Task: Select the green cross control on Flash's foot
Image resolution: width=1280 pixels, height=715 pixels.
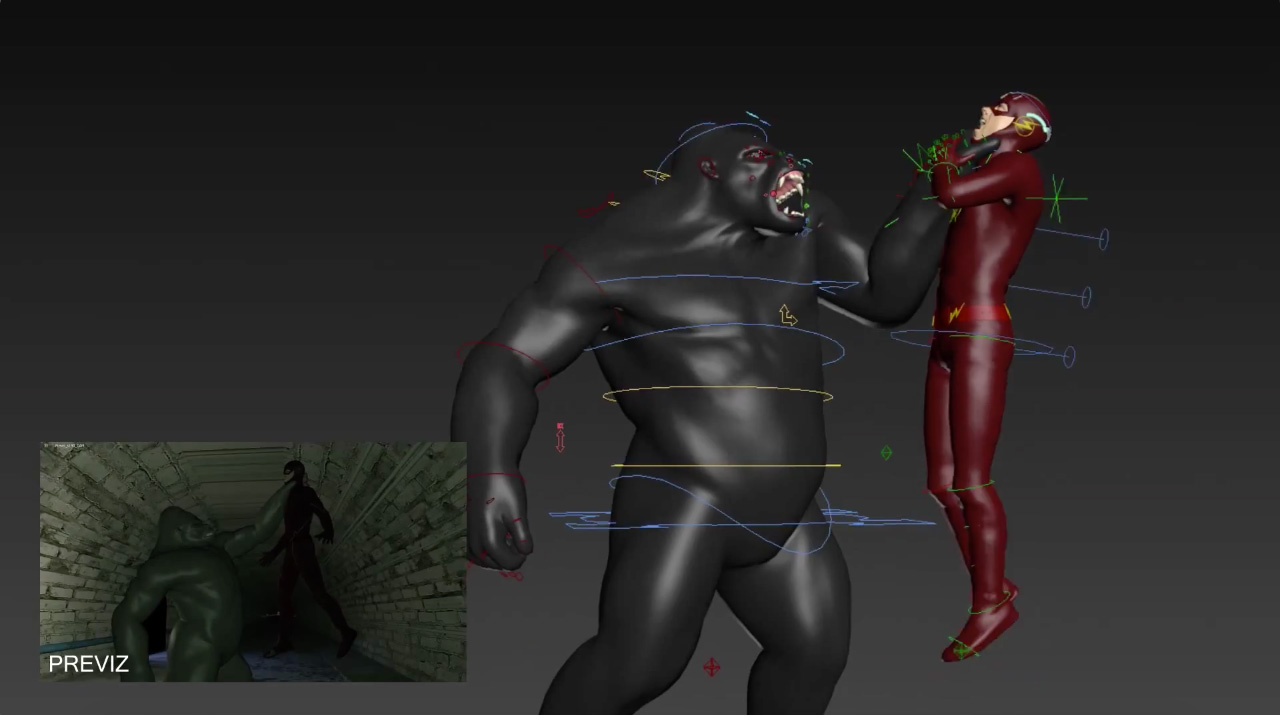Action: (962, 651)
